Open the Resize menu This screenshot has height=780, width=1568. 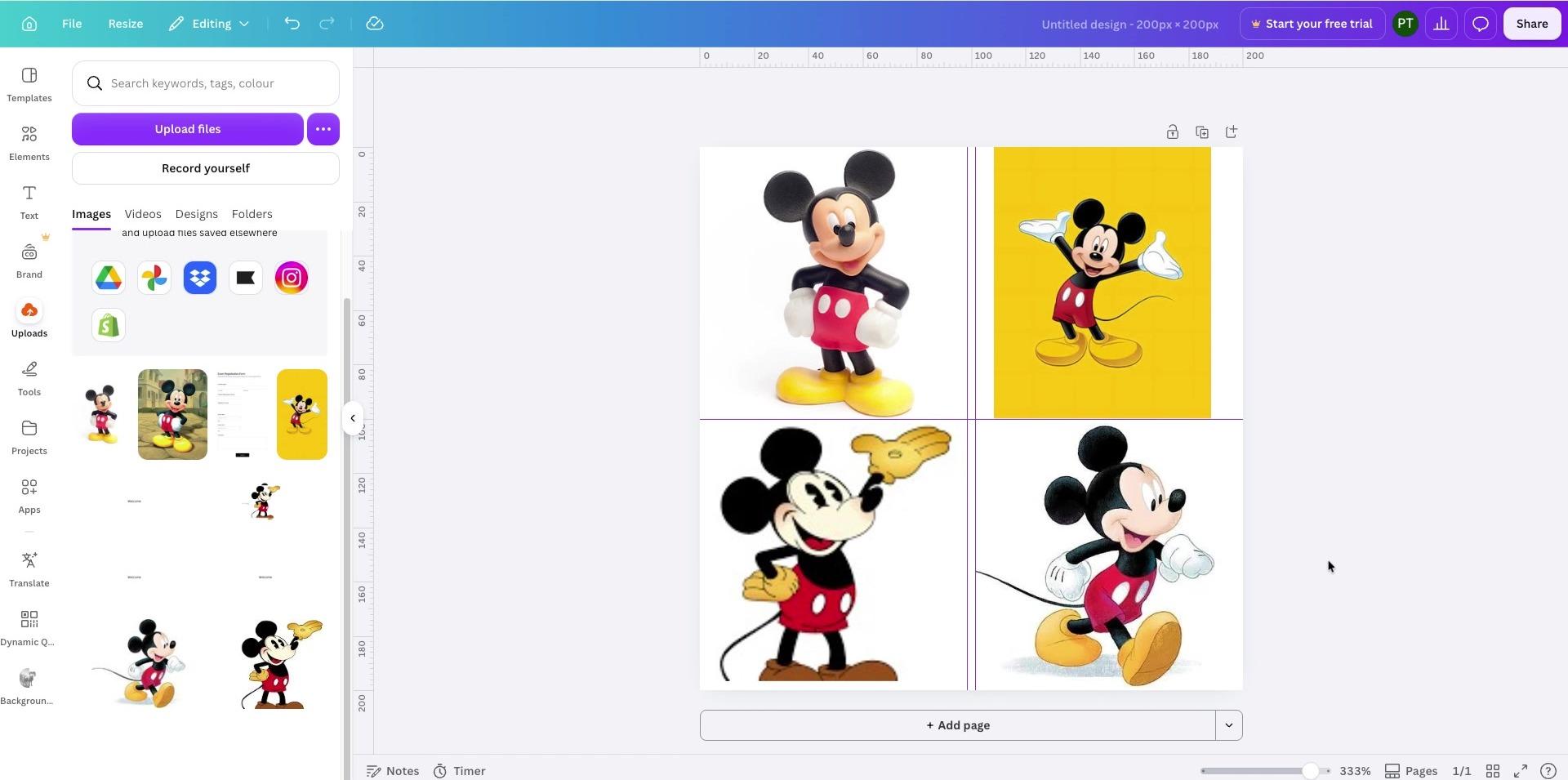pyautogui.click(x=126, y=24)
